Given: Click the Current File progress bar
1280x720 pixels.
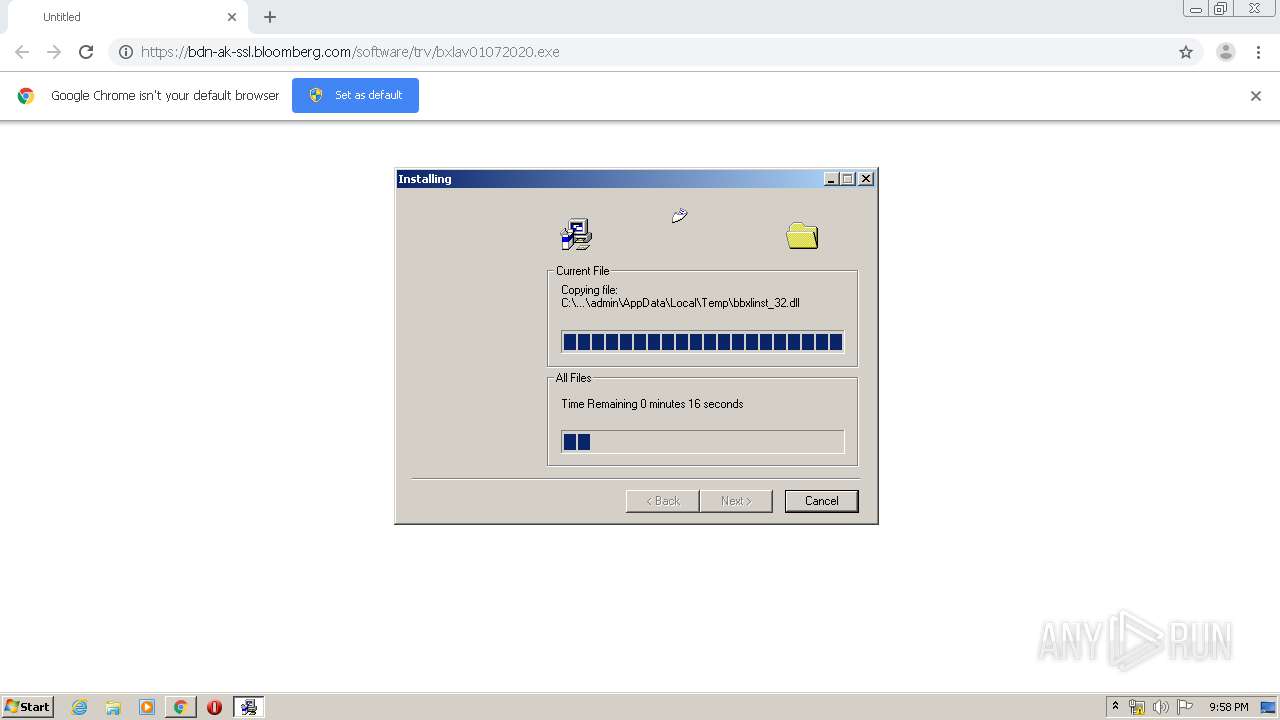Looking at the screenshot, I should tap(703, 342).
